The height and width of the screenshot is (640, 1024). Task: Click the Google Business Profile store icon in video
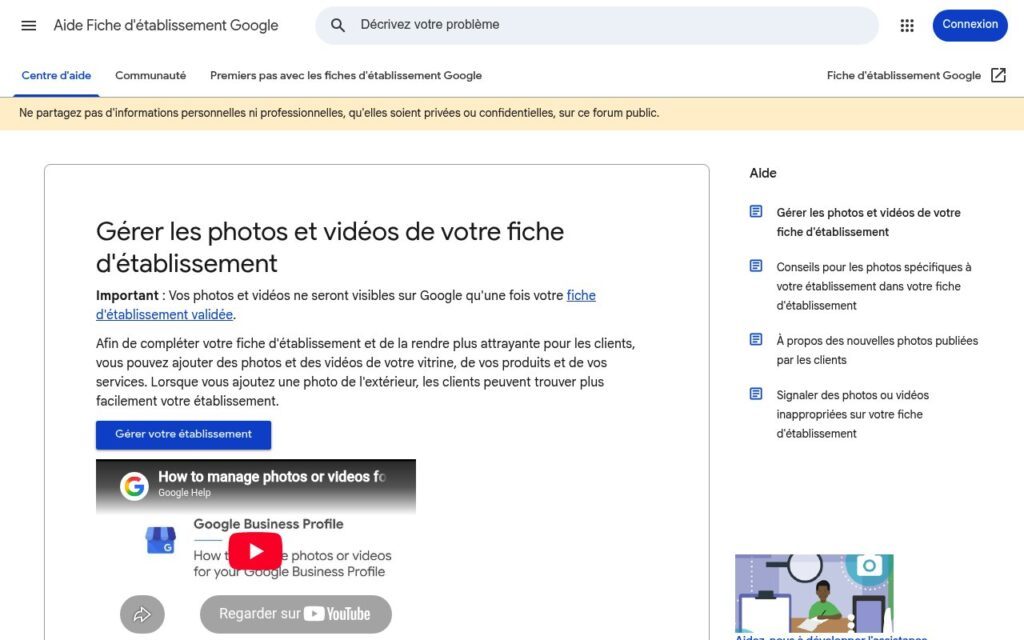tap(161, 540)
